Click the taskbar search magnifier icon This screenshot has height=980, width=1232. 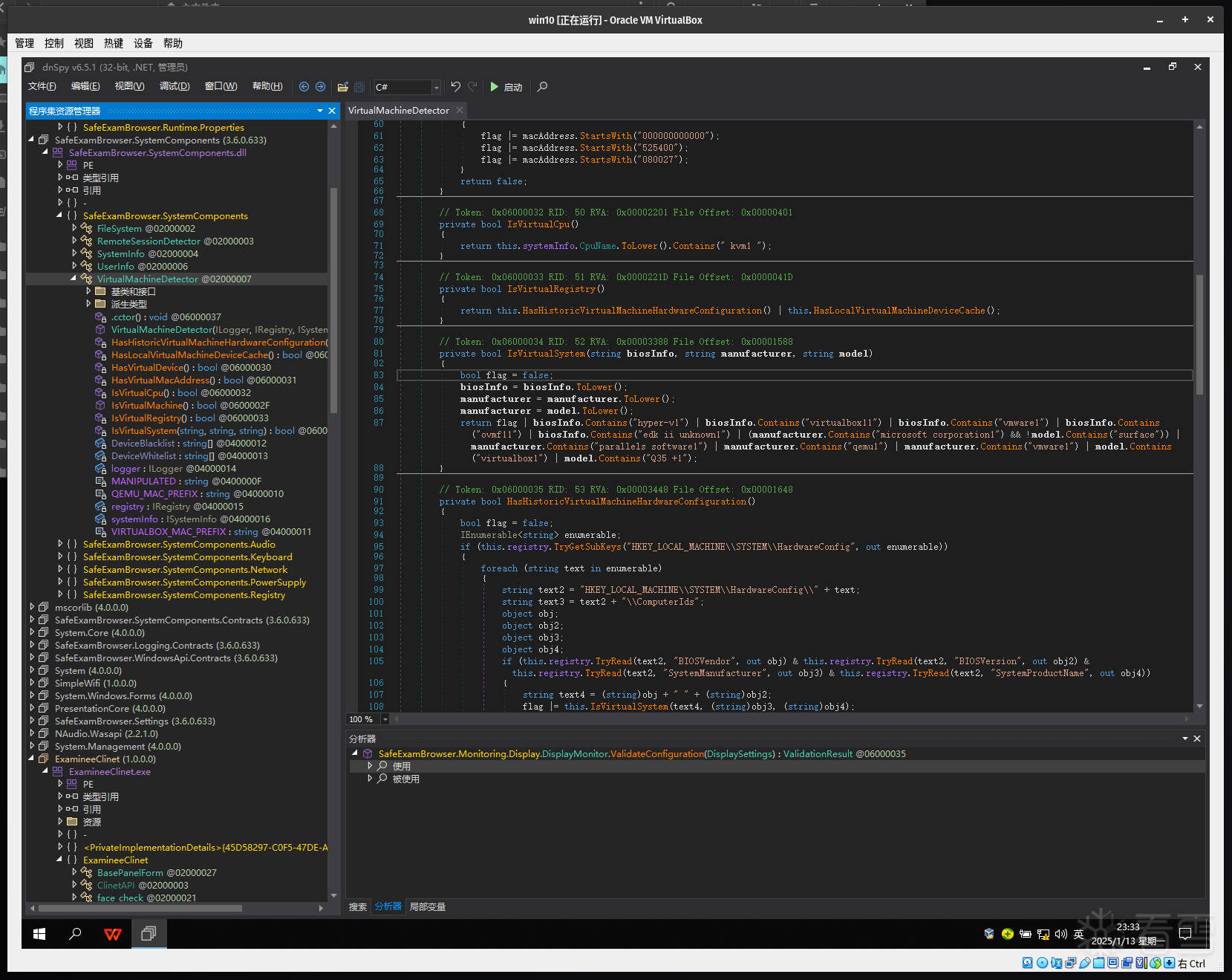[x=75, y=934]
